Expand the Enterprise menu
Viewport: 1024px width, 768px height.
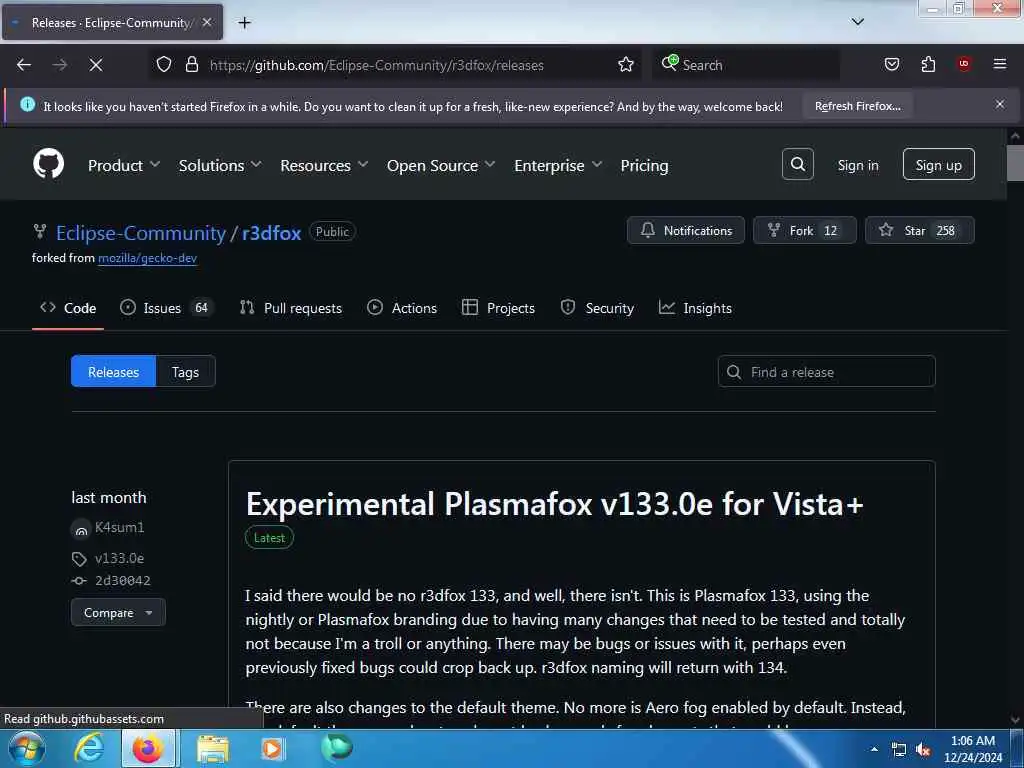click(558, 165)
